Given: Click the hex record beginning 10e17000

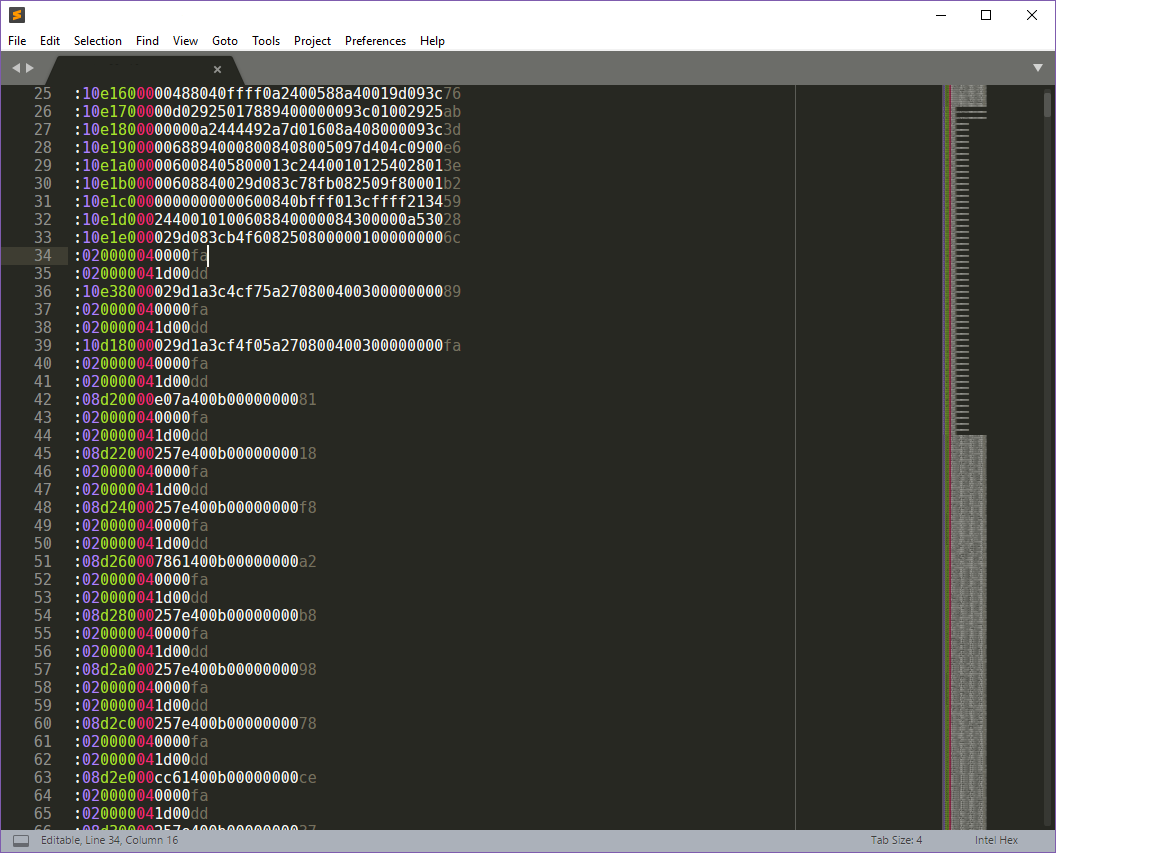Looking at the screenshot, I should point(267,112).
